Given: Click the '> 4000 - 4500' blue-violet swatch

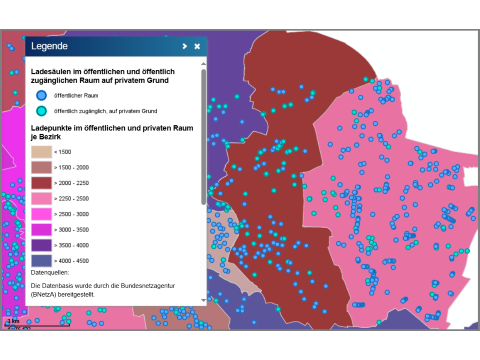Looking at the screenshot, I should [x=42, y=261].
